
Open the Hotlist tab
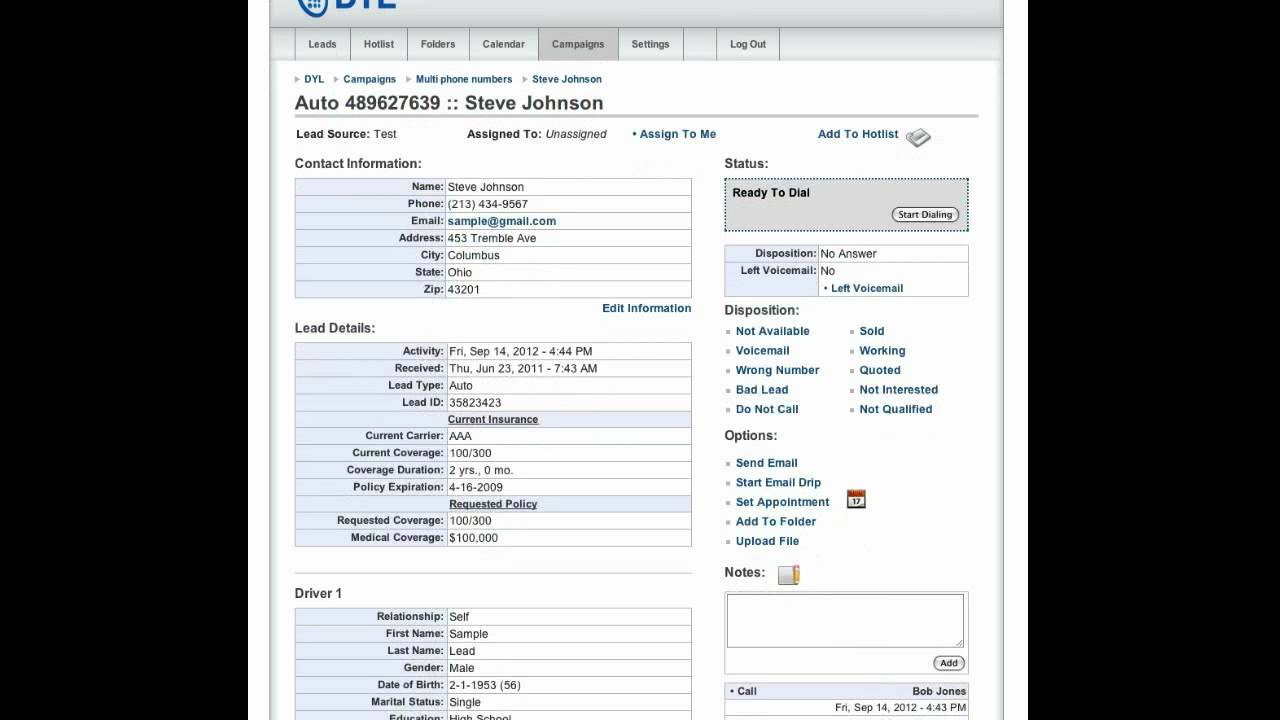pos(379,44)
